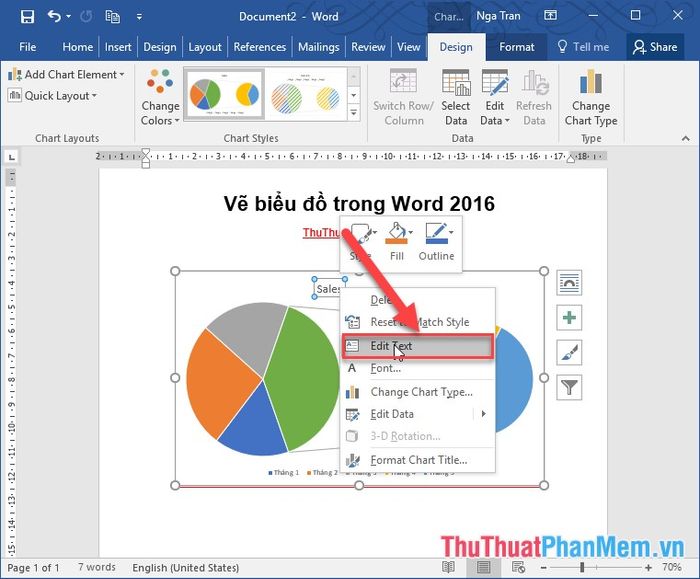Click the zoom out minus button

pyautogui.click(x=543, y=568)
